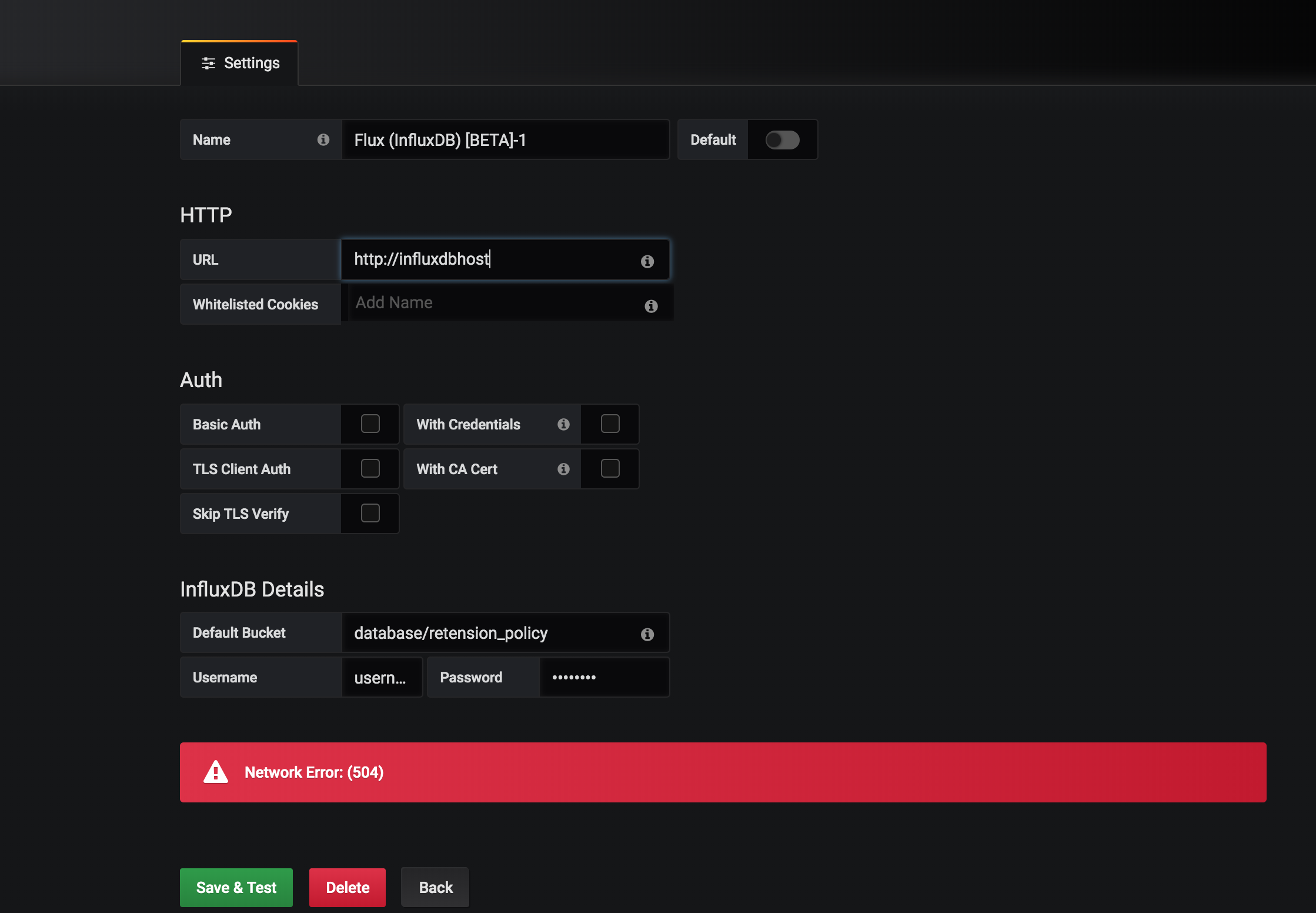Click the warning triangle in the error banner
1316x913 pixels.
[x=216, y=772]
